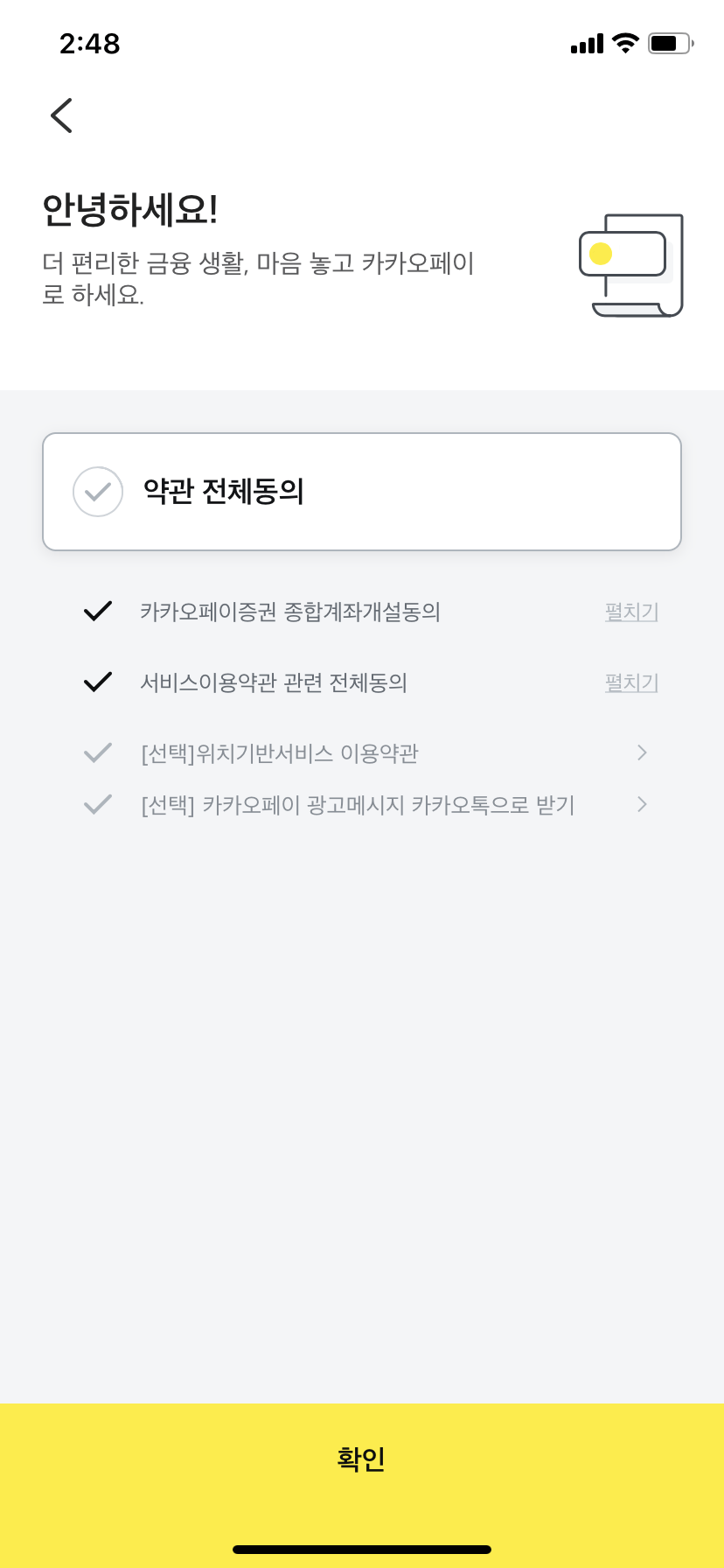
Task: Open 위치기반서비스 이용약관 details chevron
Action: (x=642, y=752)
